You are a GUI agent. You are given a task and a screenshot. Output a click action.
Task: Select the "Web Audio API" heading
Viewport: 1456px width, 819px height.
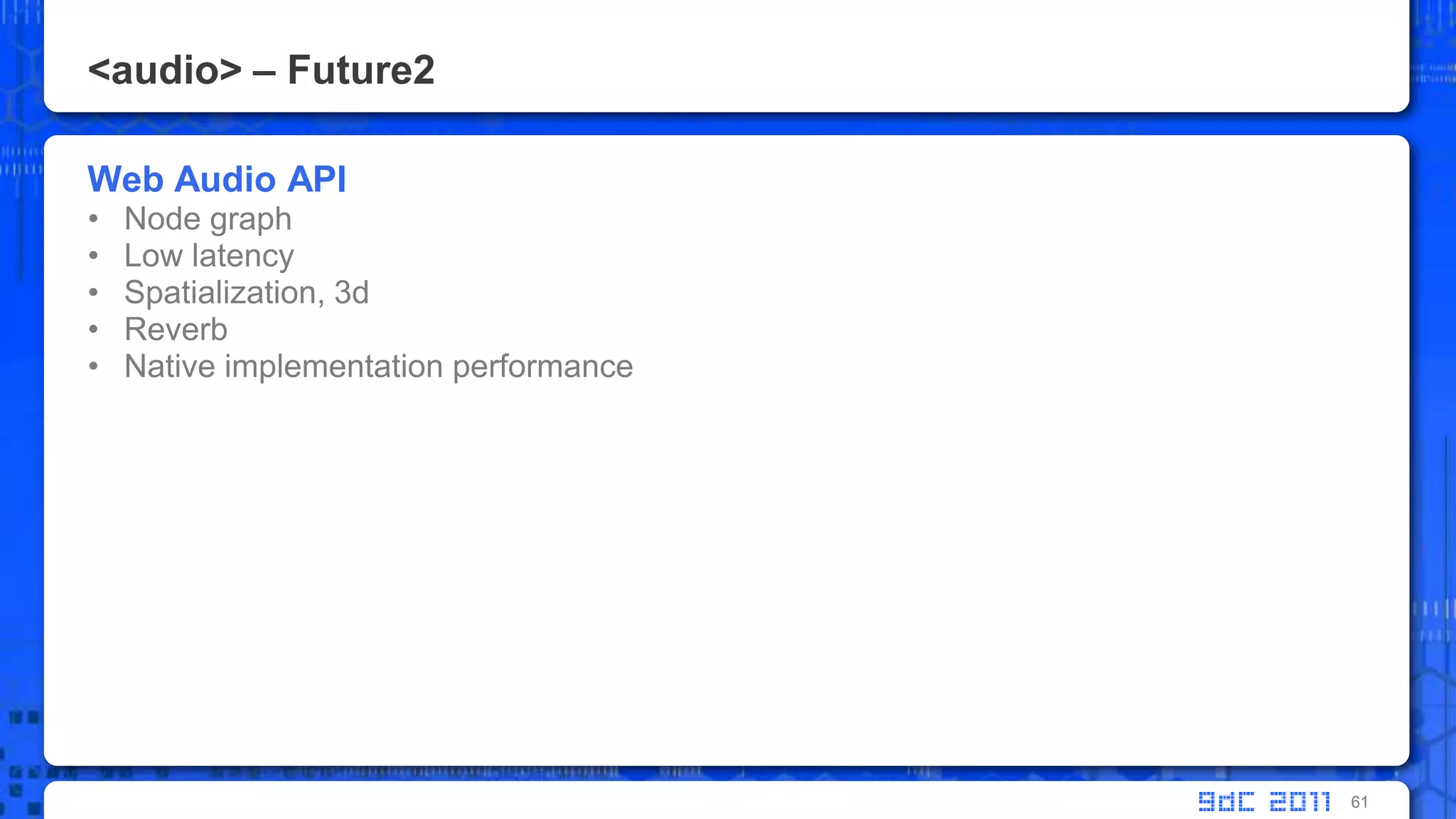click(x=216, y=179)
